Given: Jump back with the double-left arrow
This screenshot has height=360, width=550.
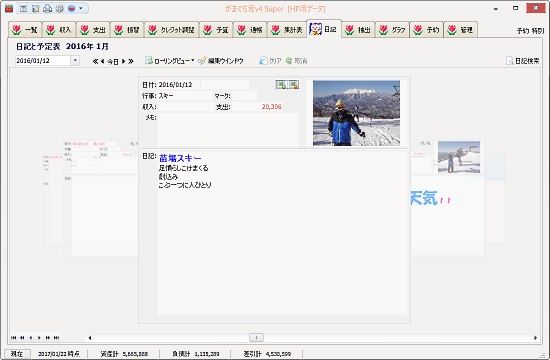Looking at the screenshot, I should [x=95, y=61].
